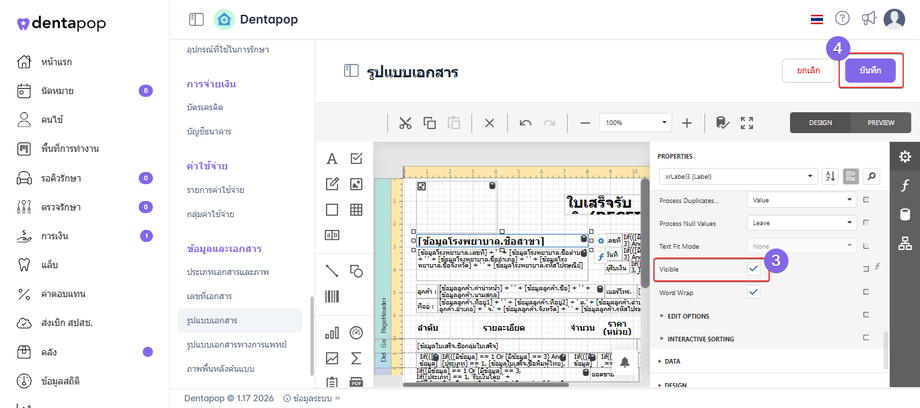Select the Barcode control in toolbox

332,296
